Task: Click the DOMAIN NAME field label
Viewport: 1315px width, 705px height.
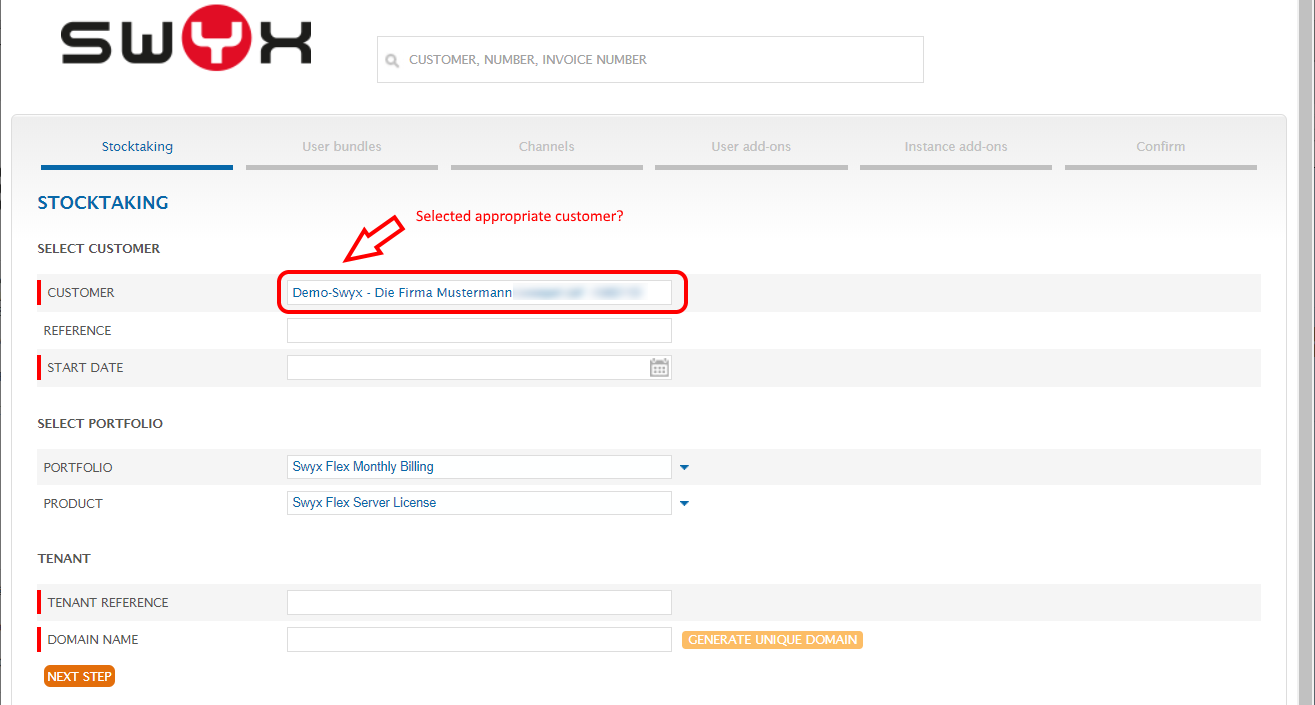Action: coord(93,640)
